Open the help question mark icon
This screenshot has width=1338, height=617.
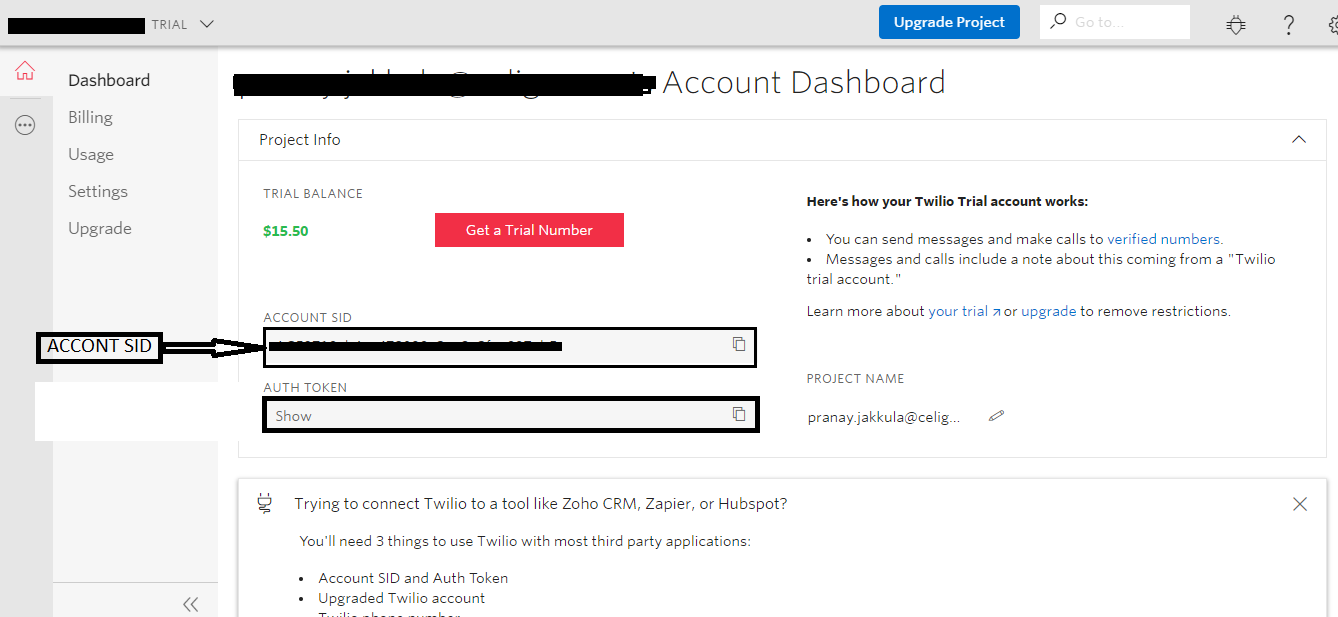(1289, 24)
